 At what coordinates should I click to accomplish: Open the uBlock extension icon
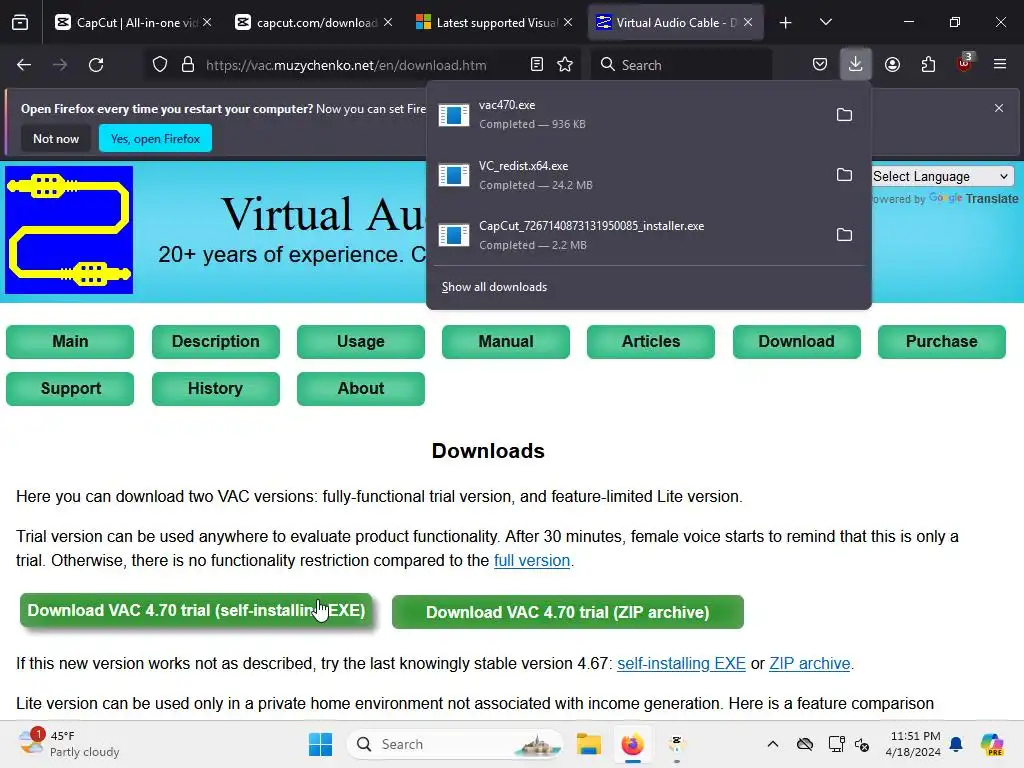[x=964, y=63]
